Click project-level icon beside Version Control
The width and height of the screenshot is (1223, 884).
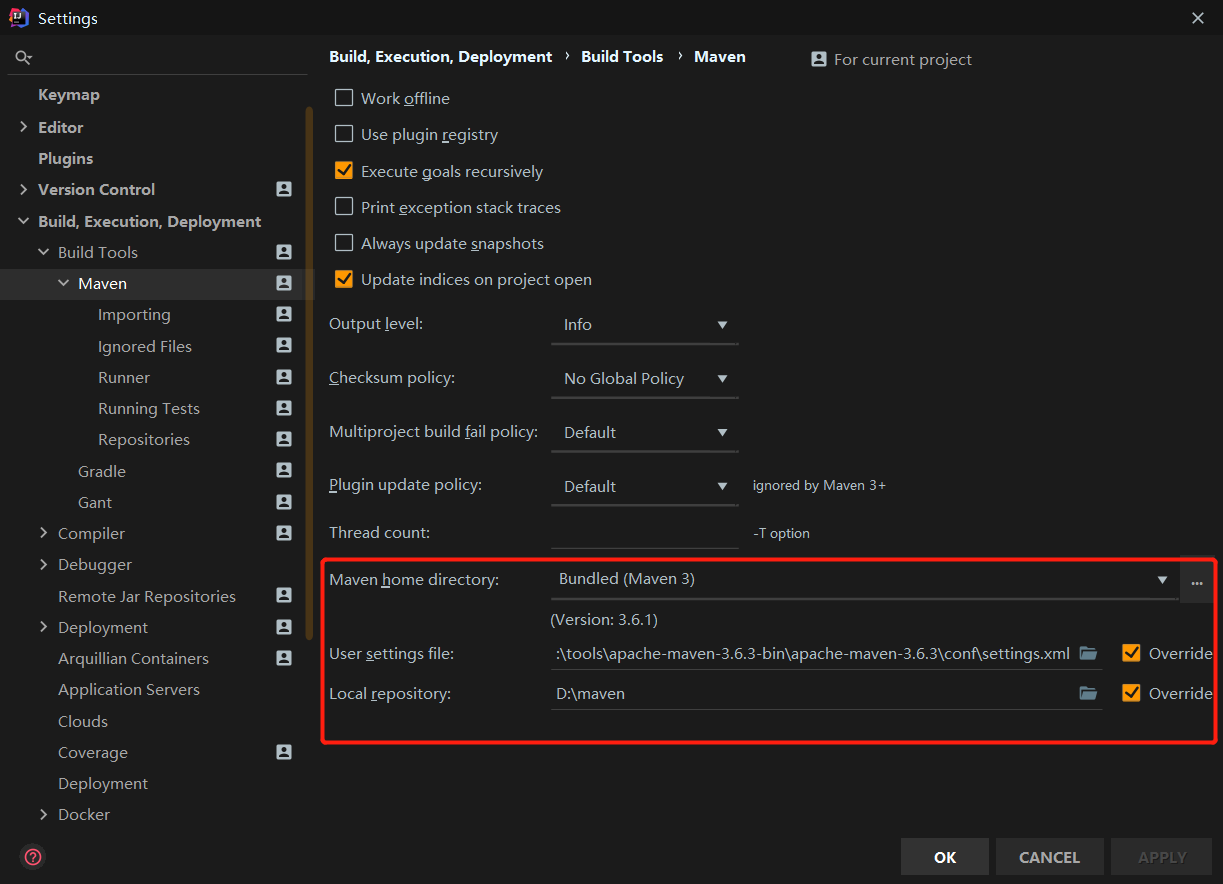pyautogui.click(x=284, y=189)
